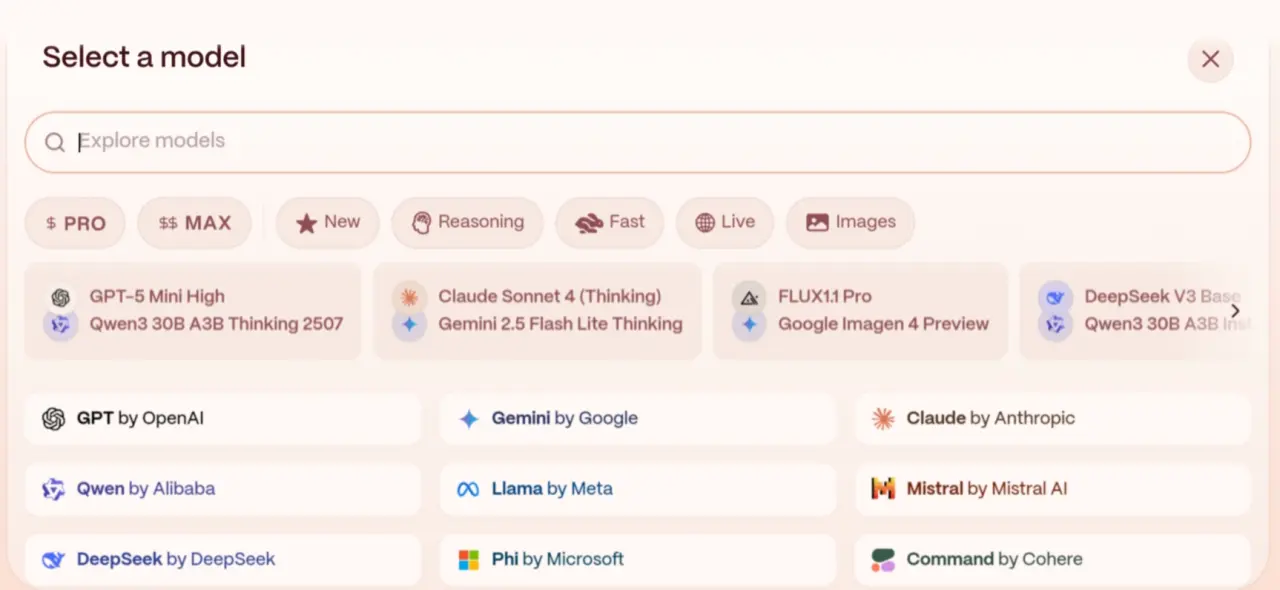Click FLUX icon beside FLUX1.1 Pro

click(x=749, y=297)
